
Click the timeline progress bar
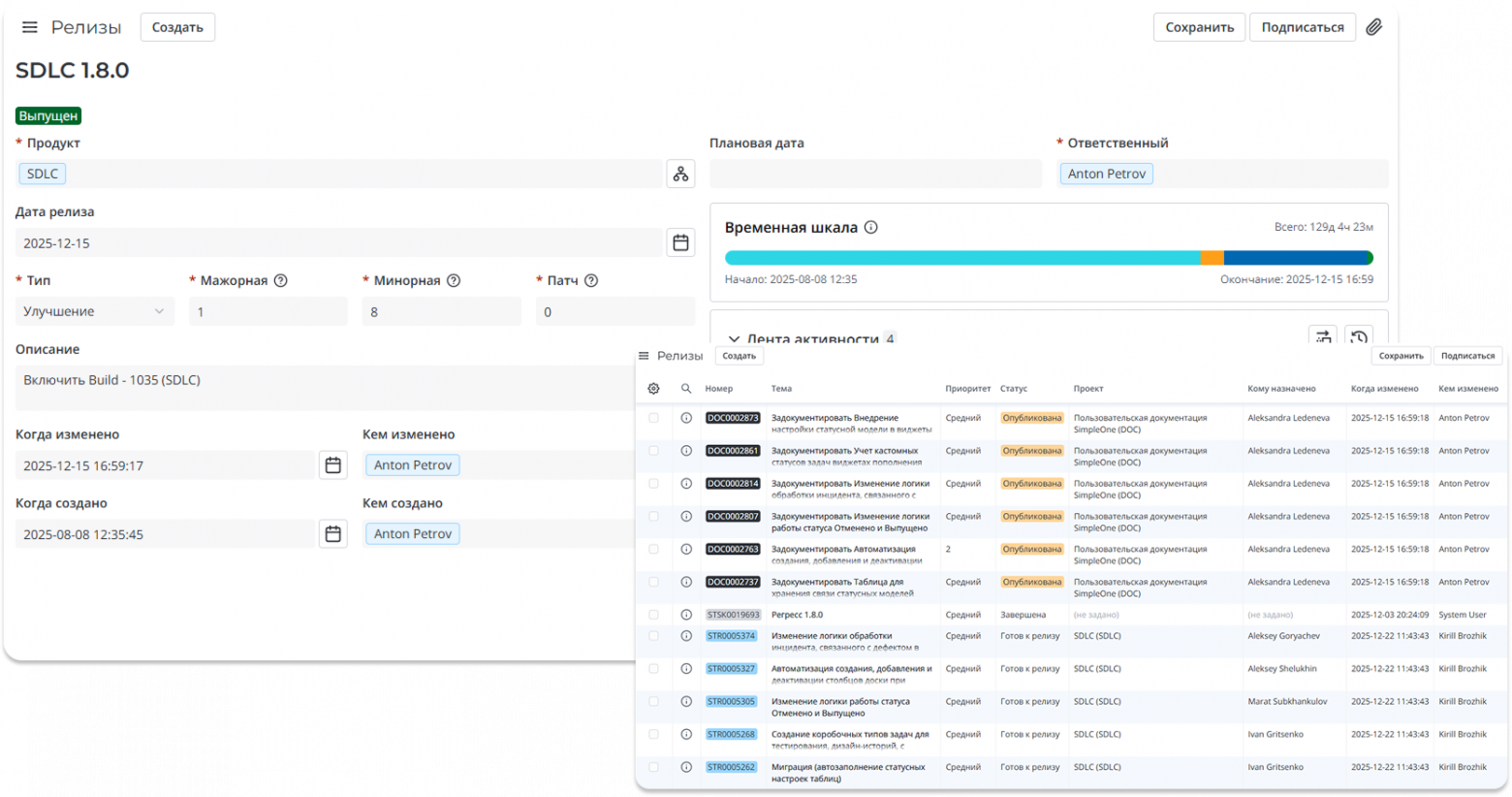[1050, 257]
